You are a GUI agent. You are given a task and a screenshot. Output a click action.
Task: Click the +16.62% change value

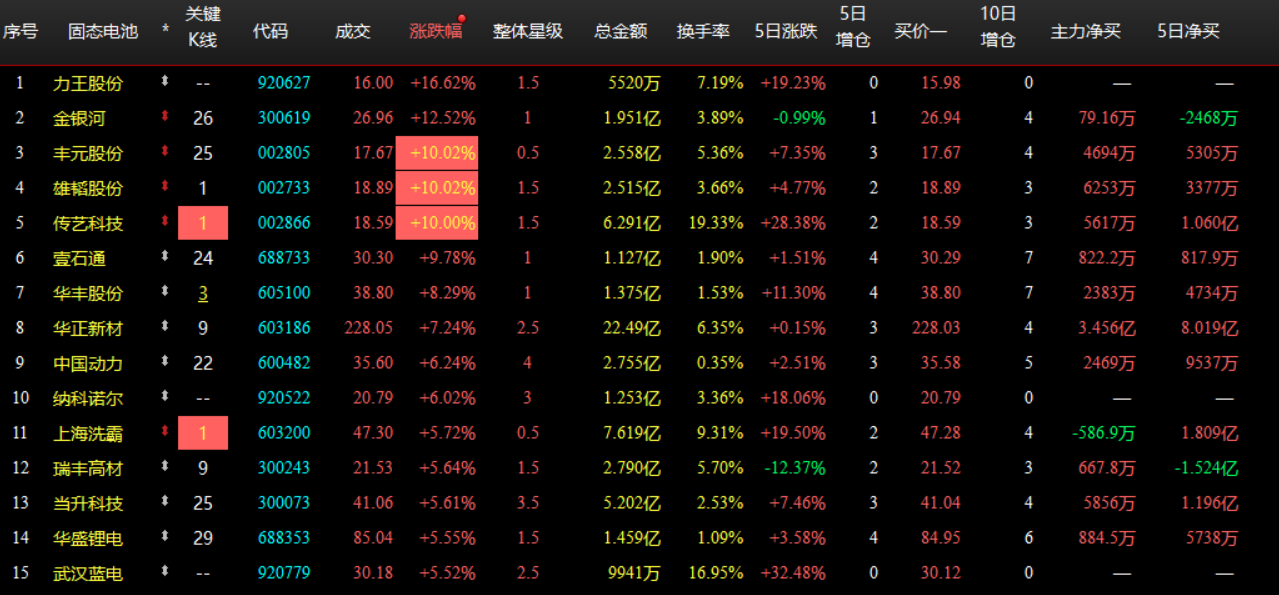[x=443, y=83]
